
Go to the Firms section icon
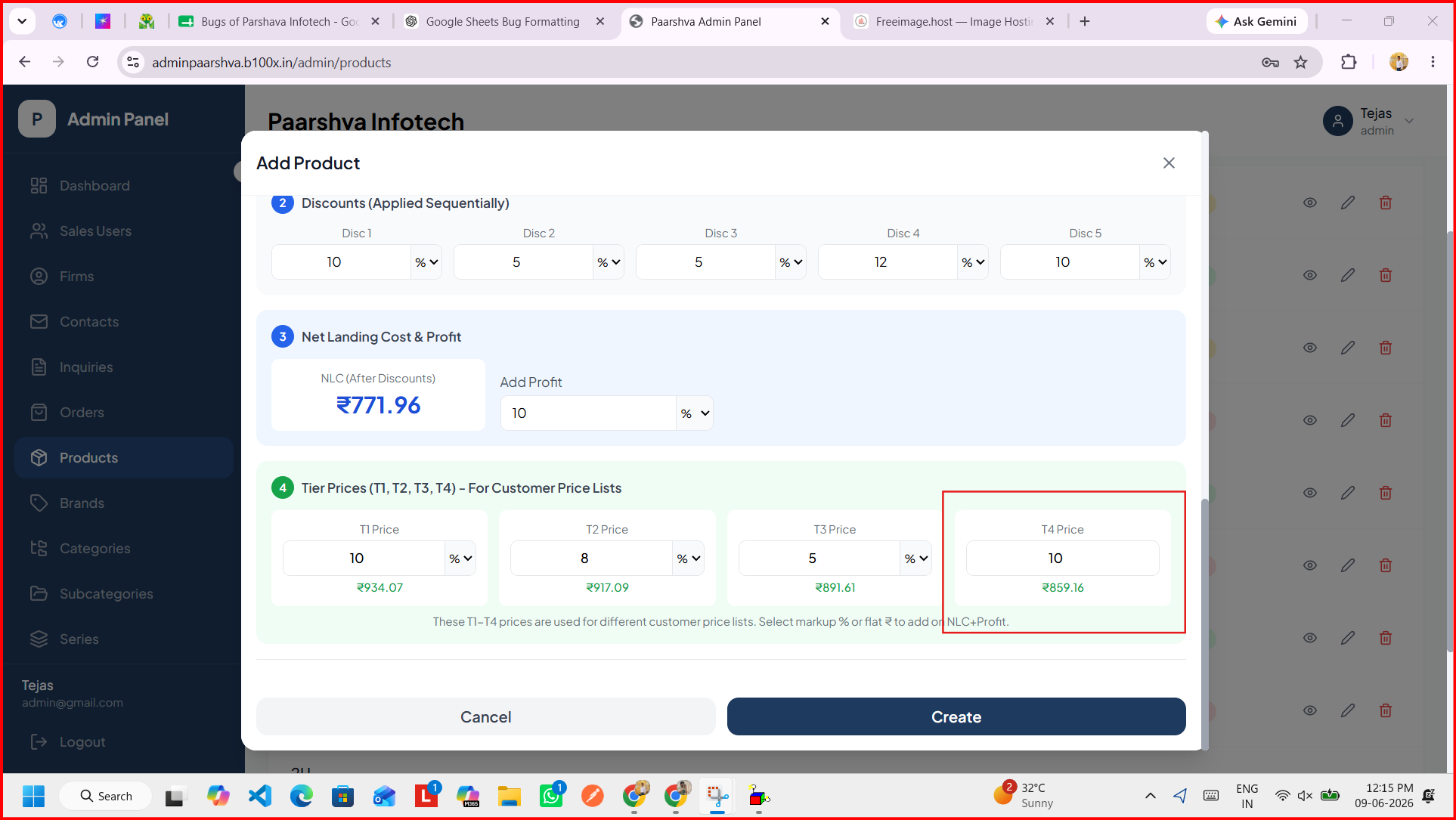(x=39, y=277)
